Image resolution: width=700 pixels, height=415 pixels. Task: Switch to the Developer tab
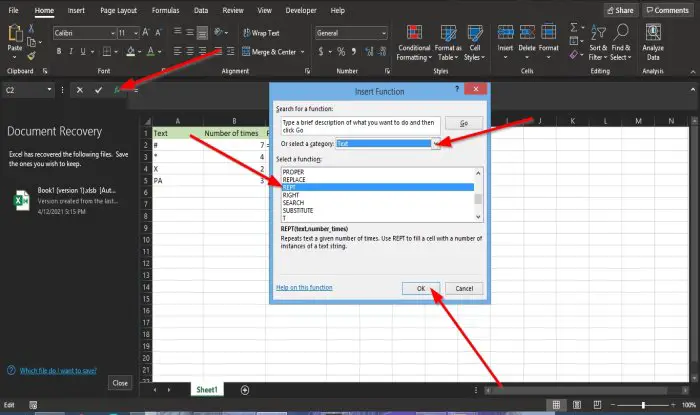301,10
